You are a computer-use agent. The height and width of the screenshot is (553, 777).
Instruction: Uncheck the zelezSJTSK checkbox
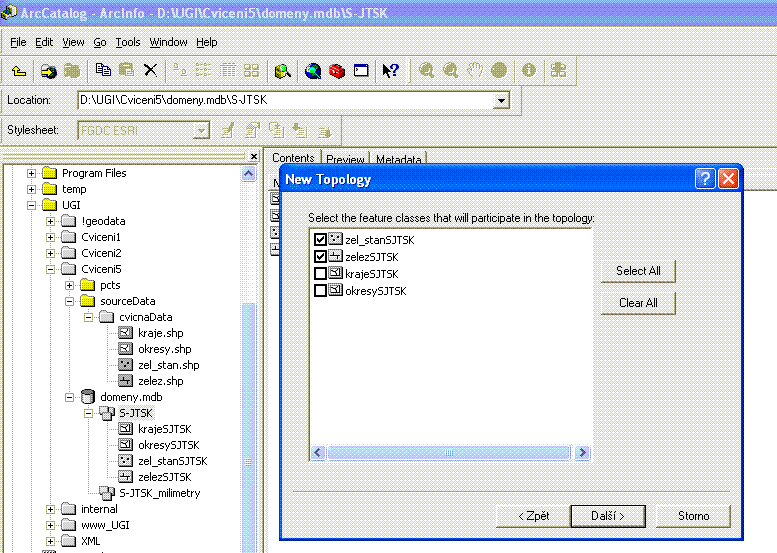[x=320, y=257]
